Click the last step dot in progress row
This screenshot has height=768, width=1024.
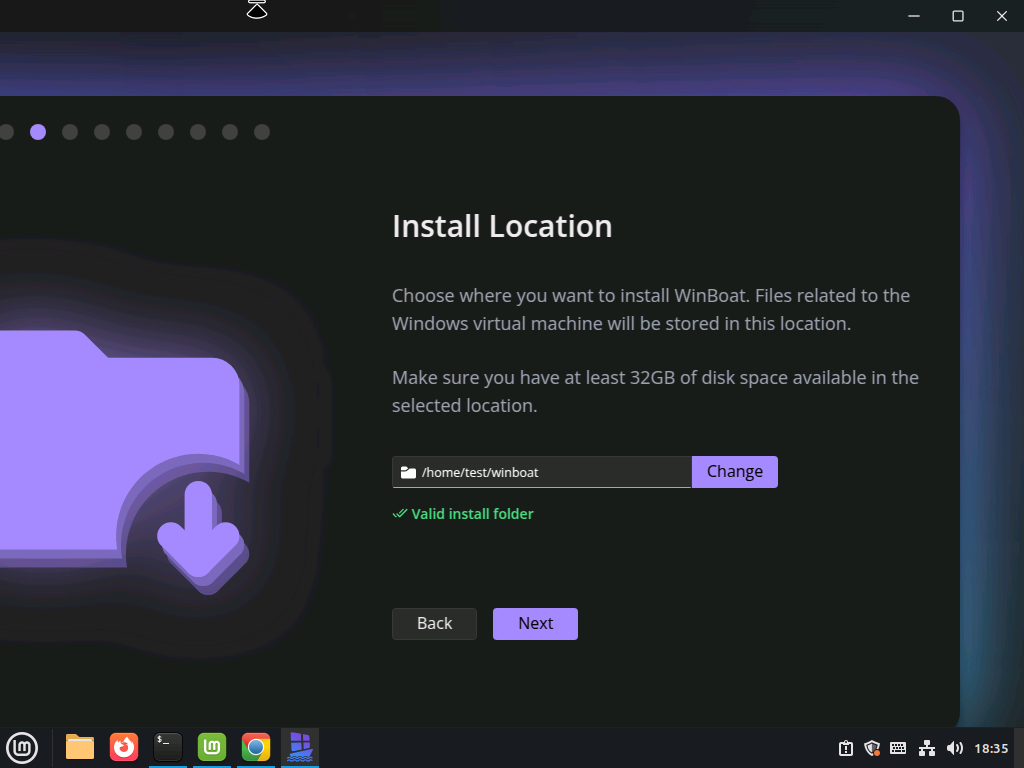tap(262, 132)
